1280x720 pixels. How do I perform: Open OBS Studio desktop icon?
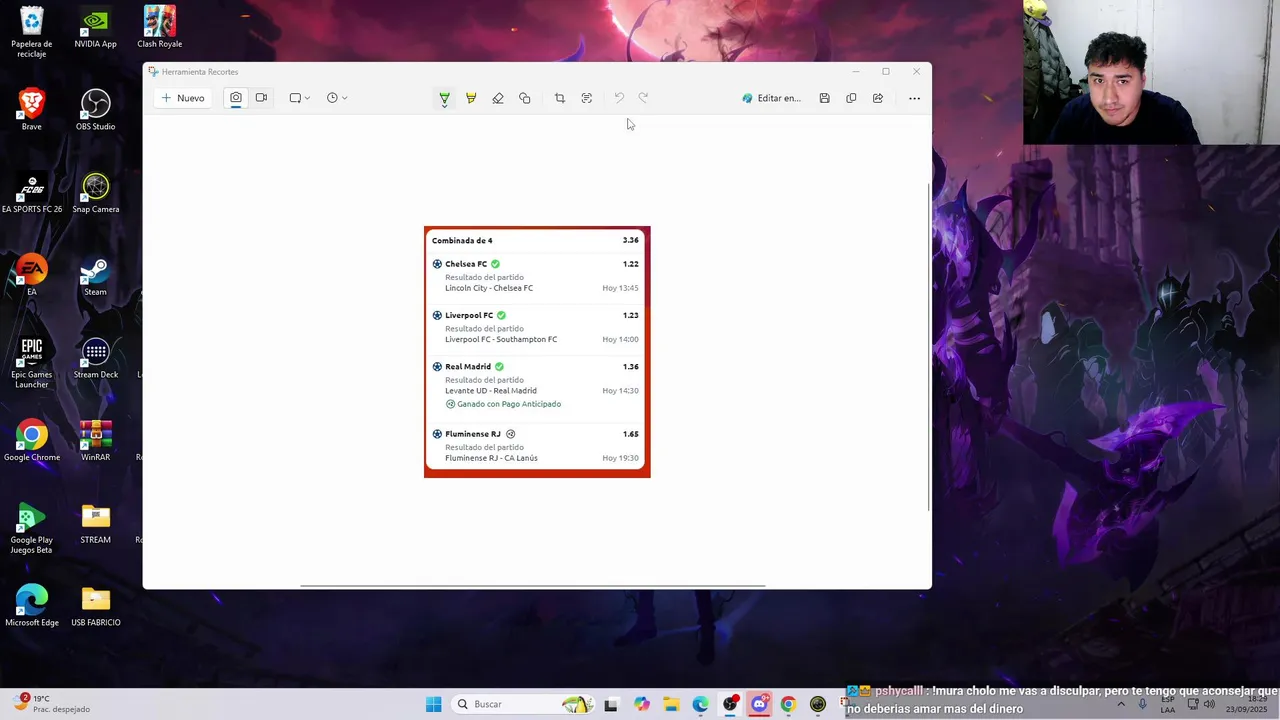[95, 110]
